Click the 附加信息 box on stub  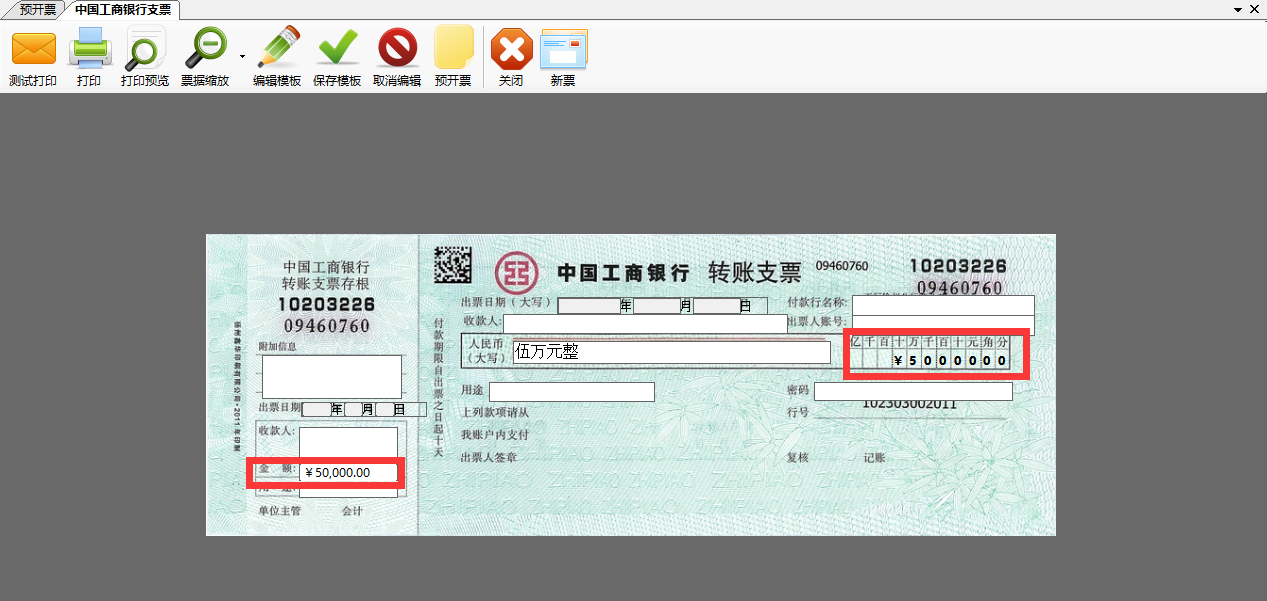pyautogui.click(x=332, y=377)
